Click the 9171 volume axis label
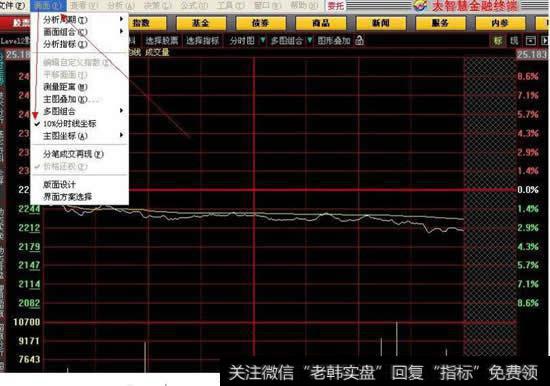This screenshot has height=386, width=550. 29,341
